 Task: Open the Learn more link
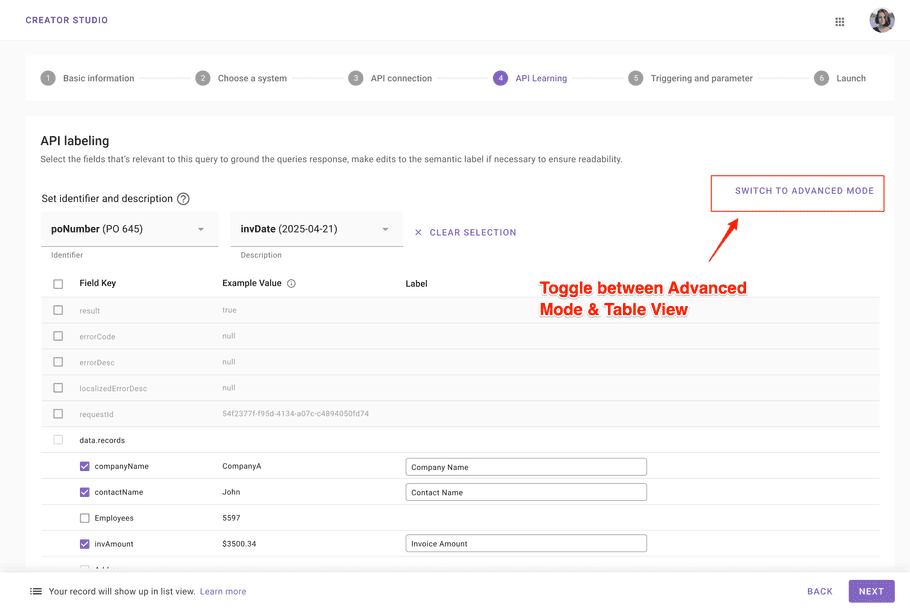[223, 591]
